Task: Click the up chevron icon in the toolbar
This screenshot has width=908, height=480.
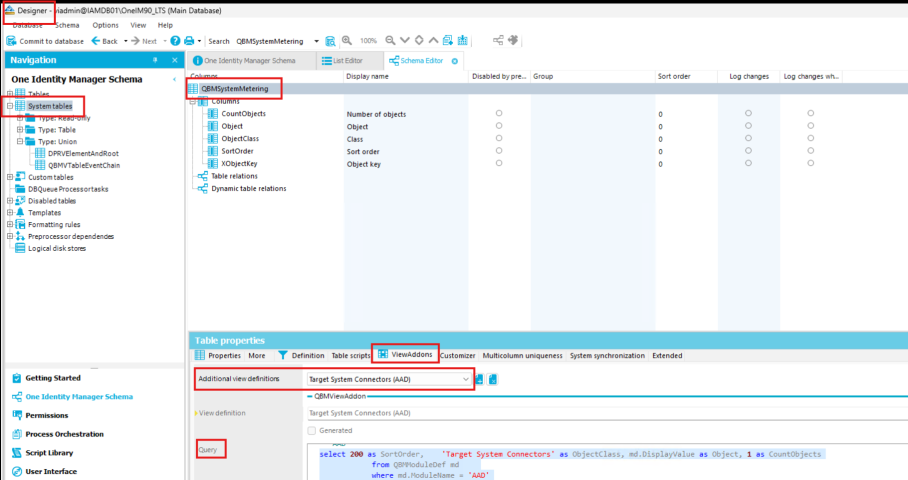Action: pos(433,41)
